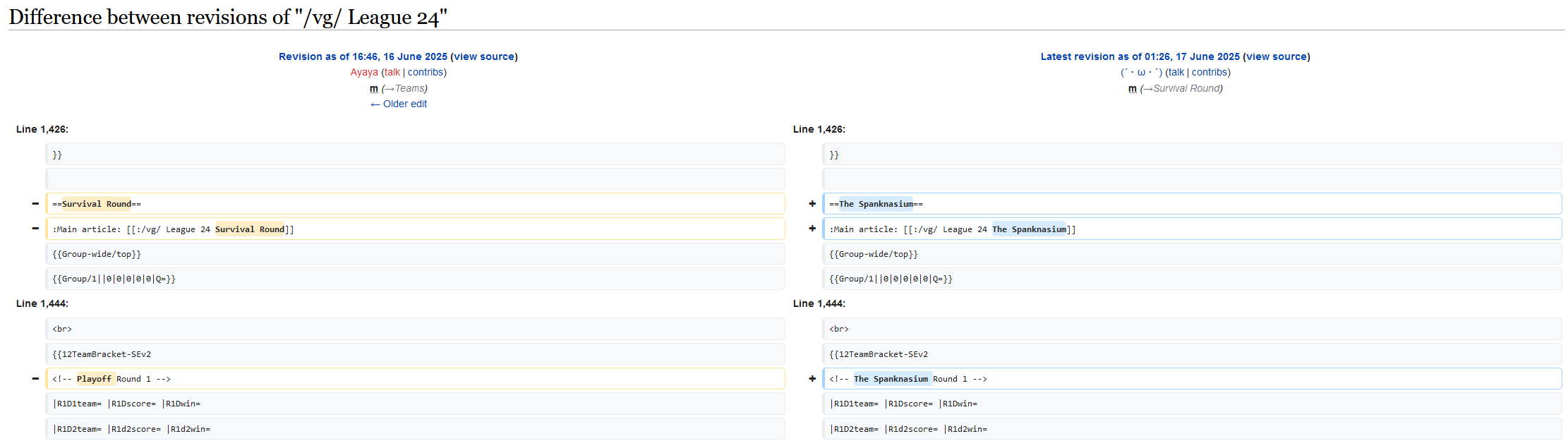This screenshot has height=441, width=1568.
Task: Open the latest revision as of 01:26, 17 June 2025
Action: 1140,56
